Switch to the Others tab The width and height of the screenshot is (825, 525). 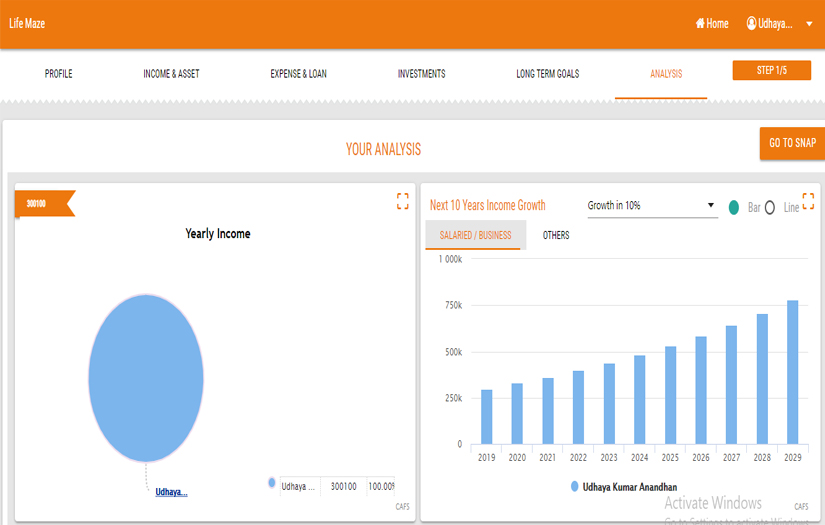(x=556, y=235)
